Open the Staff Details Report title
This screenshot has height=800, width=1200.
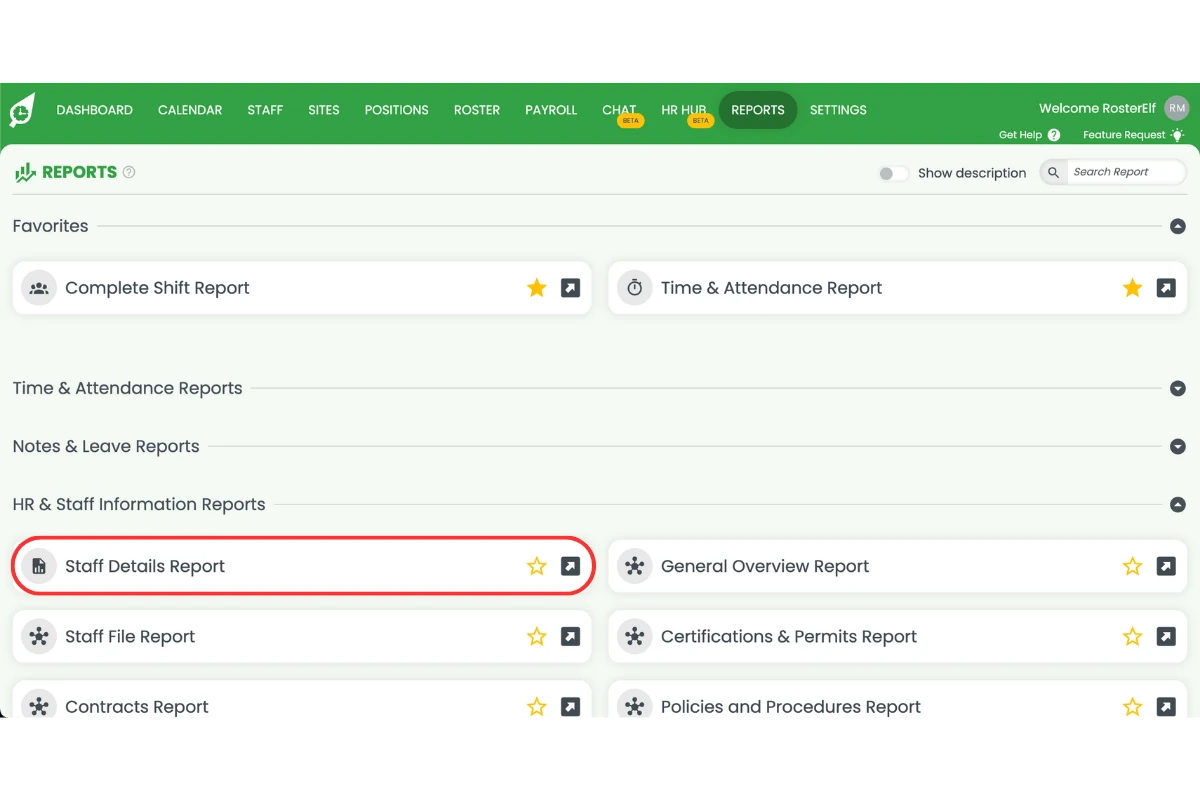[145, 566]
